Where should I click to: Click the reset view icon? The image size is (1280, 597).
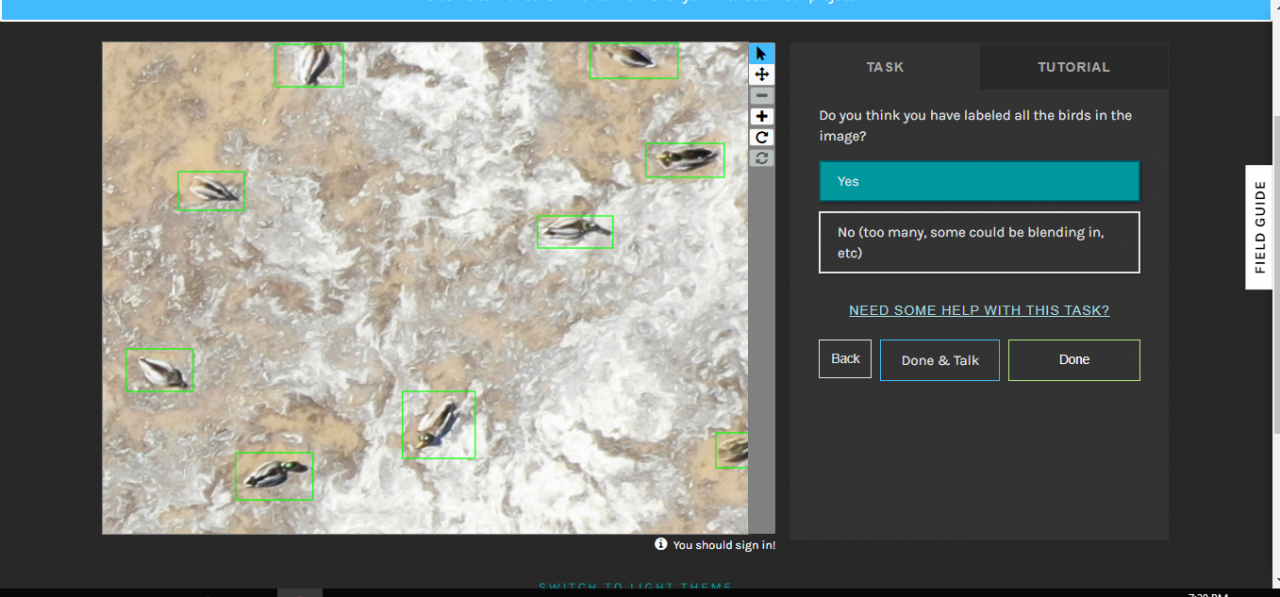[x=762, y=158]
